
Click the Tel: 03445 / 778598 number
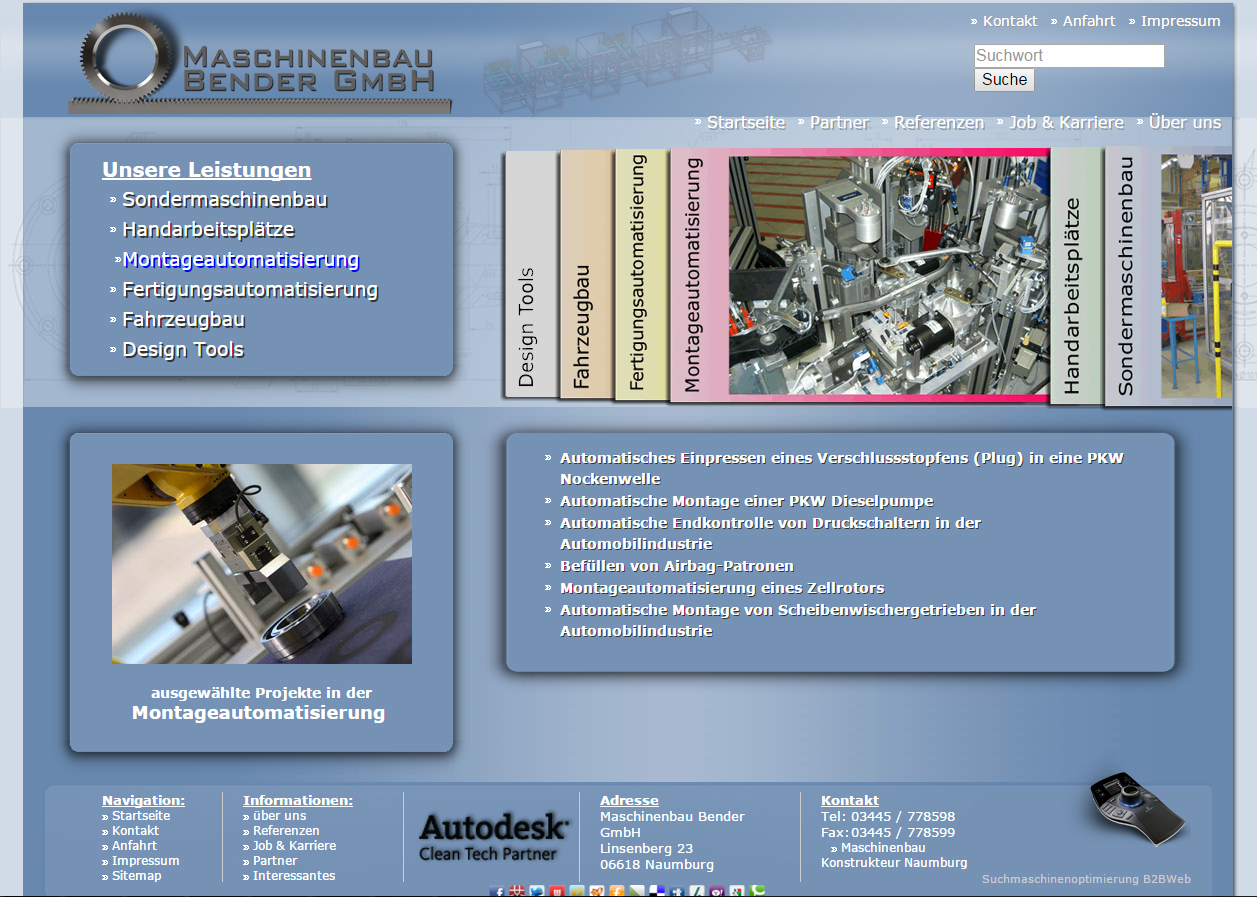pos(888,816)
